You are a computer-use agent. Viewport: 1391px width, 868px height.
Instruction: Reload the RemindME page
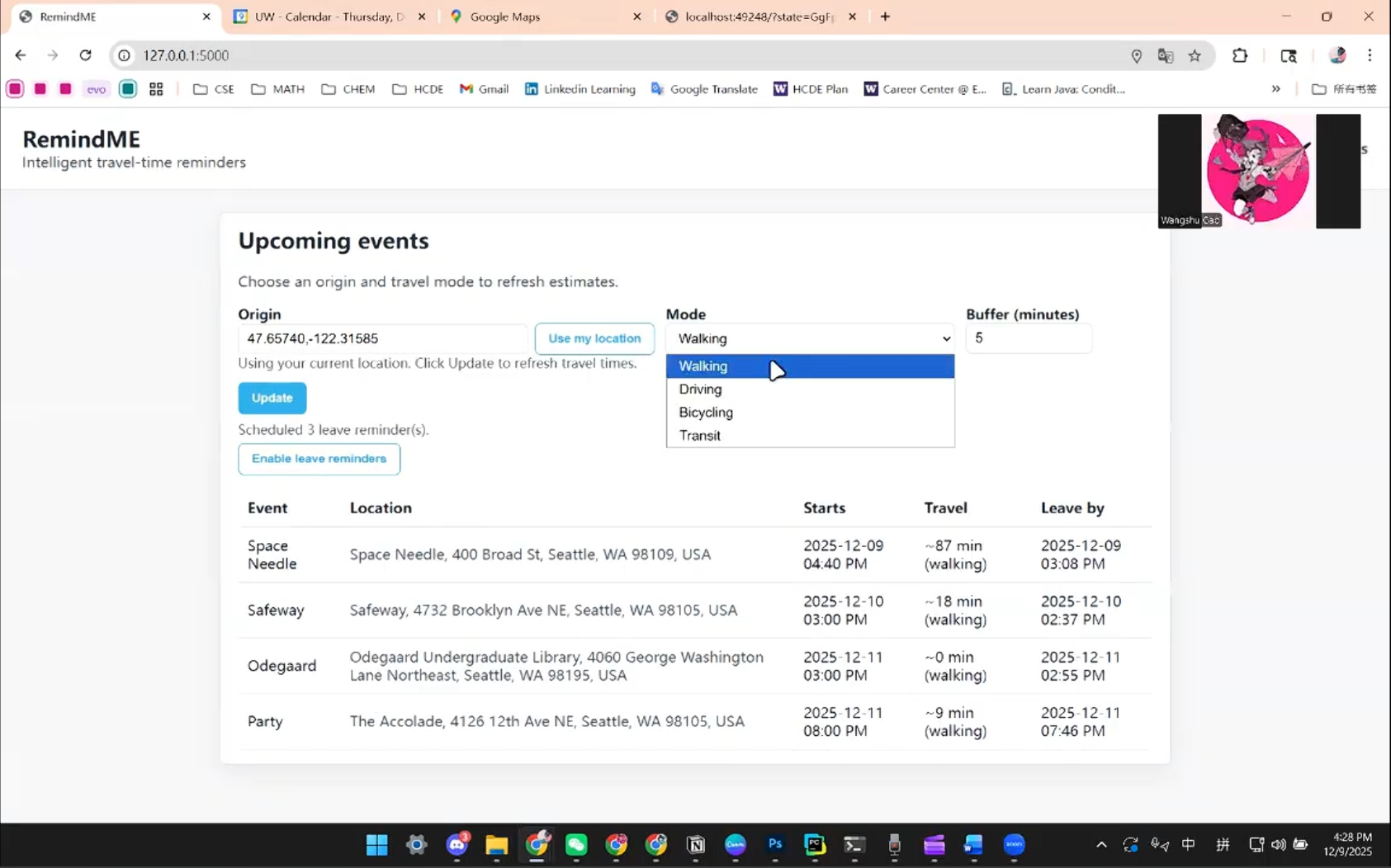(85, 55)
